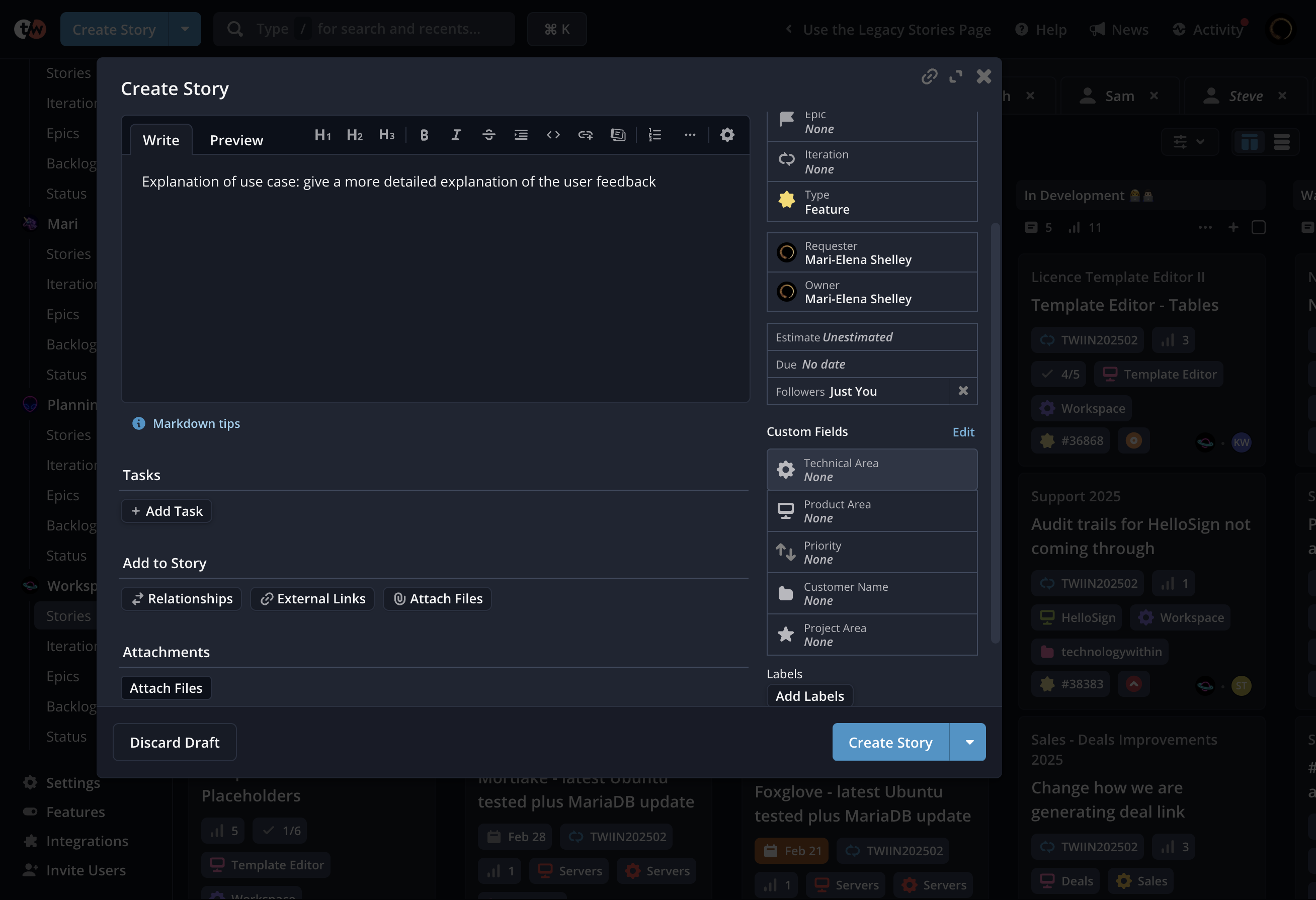Viewport: 1316px width, 900px height.
Task: Set the Due date field
Action: tap(871, 365)
